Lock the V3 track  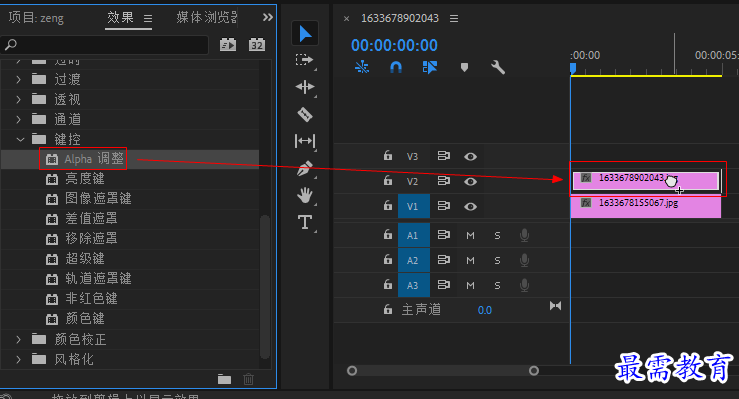pyautogui.click(x=387, y=155)
